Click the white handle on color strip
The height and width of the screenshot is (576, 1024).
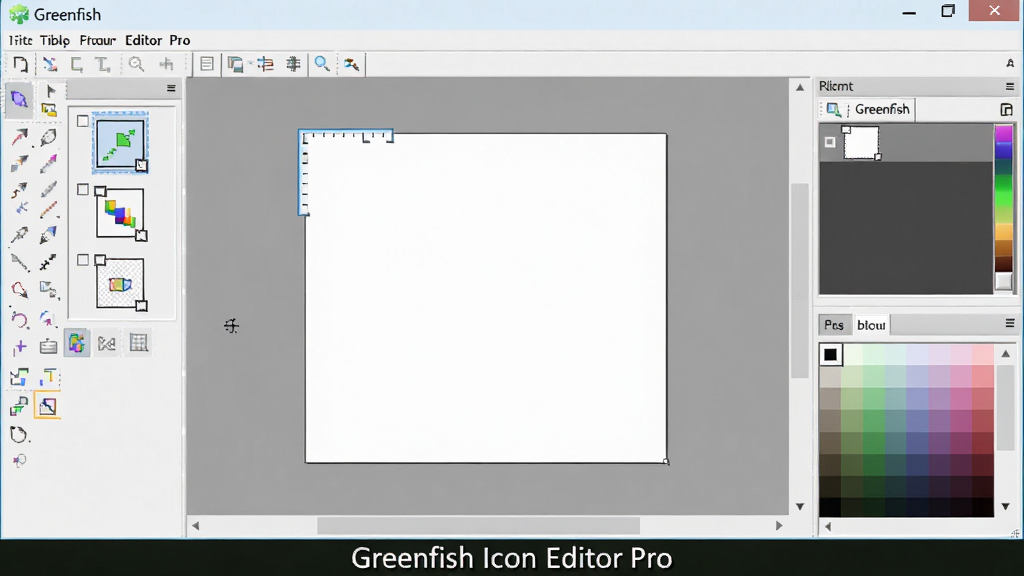[x=1004, y=281]
